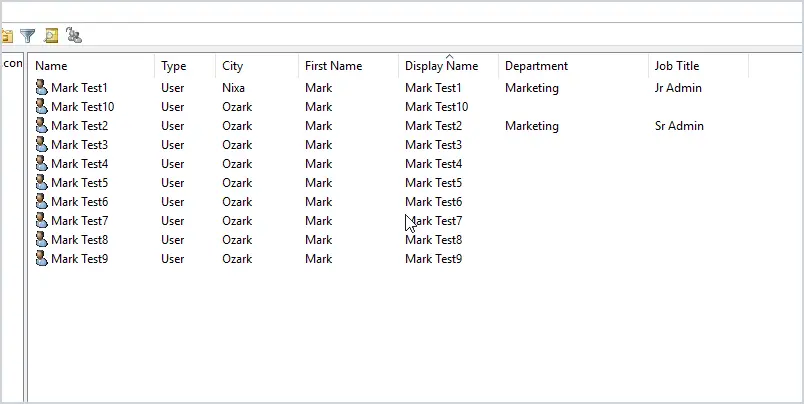This screenshot has height=404, width=804.
Task: Click the Nixa city cell
Action: [x=233, y=88]
